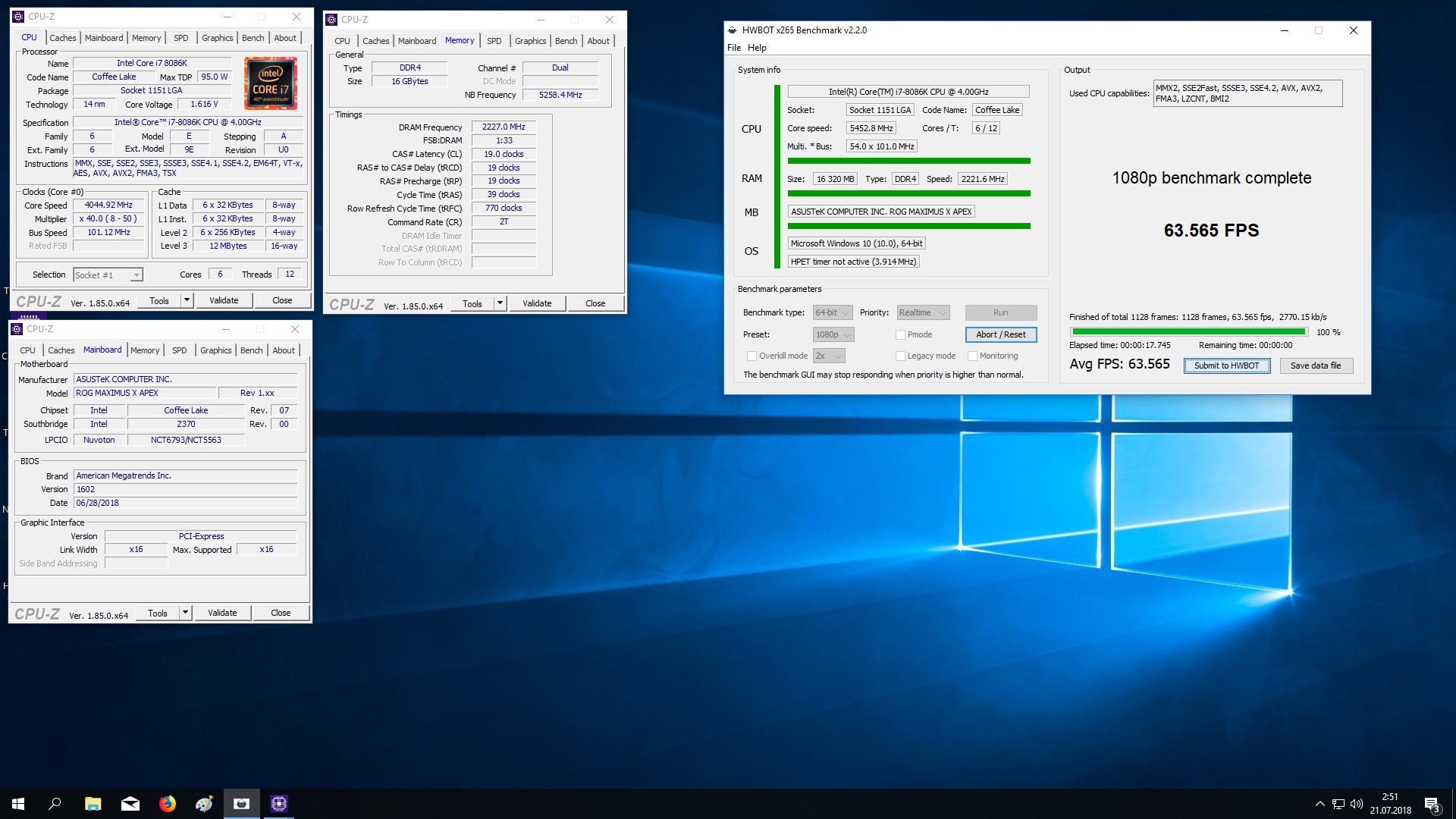Enable the Overkill mode checkbox
This screenshot has width=1456, height=819.
tap(752, 356)
